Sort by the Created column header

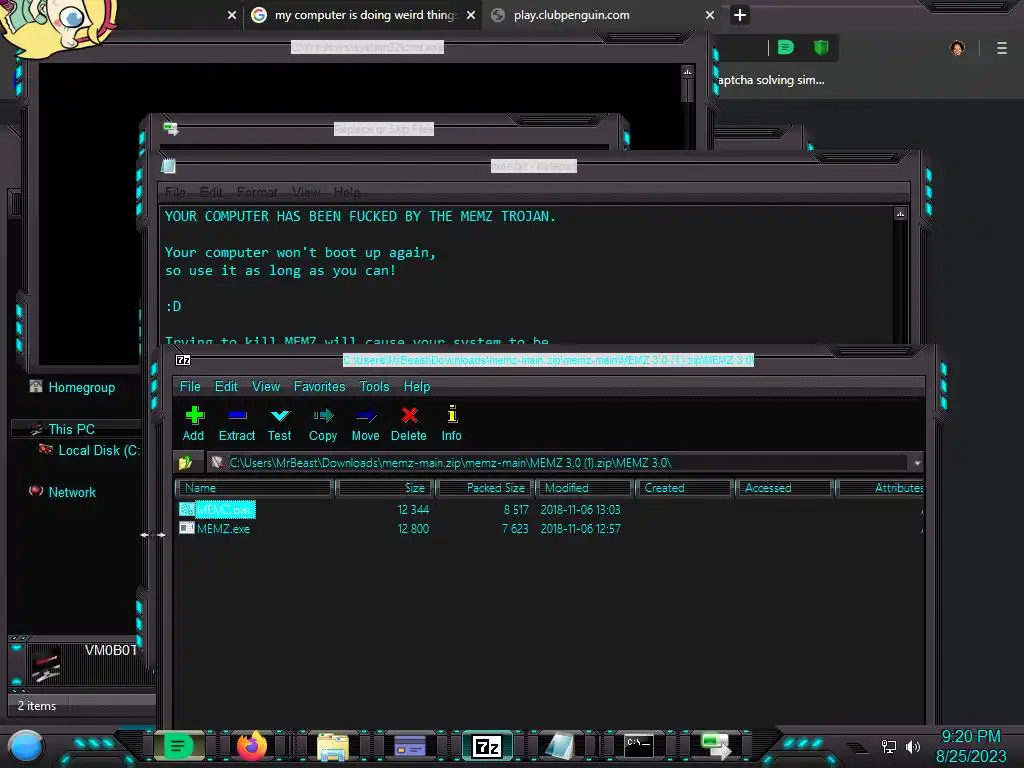[684, 488]
